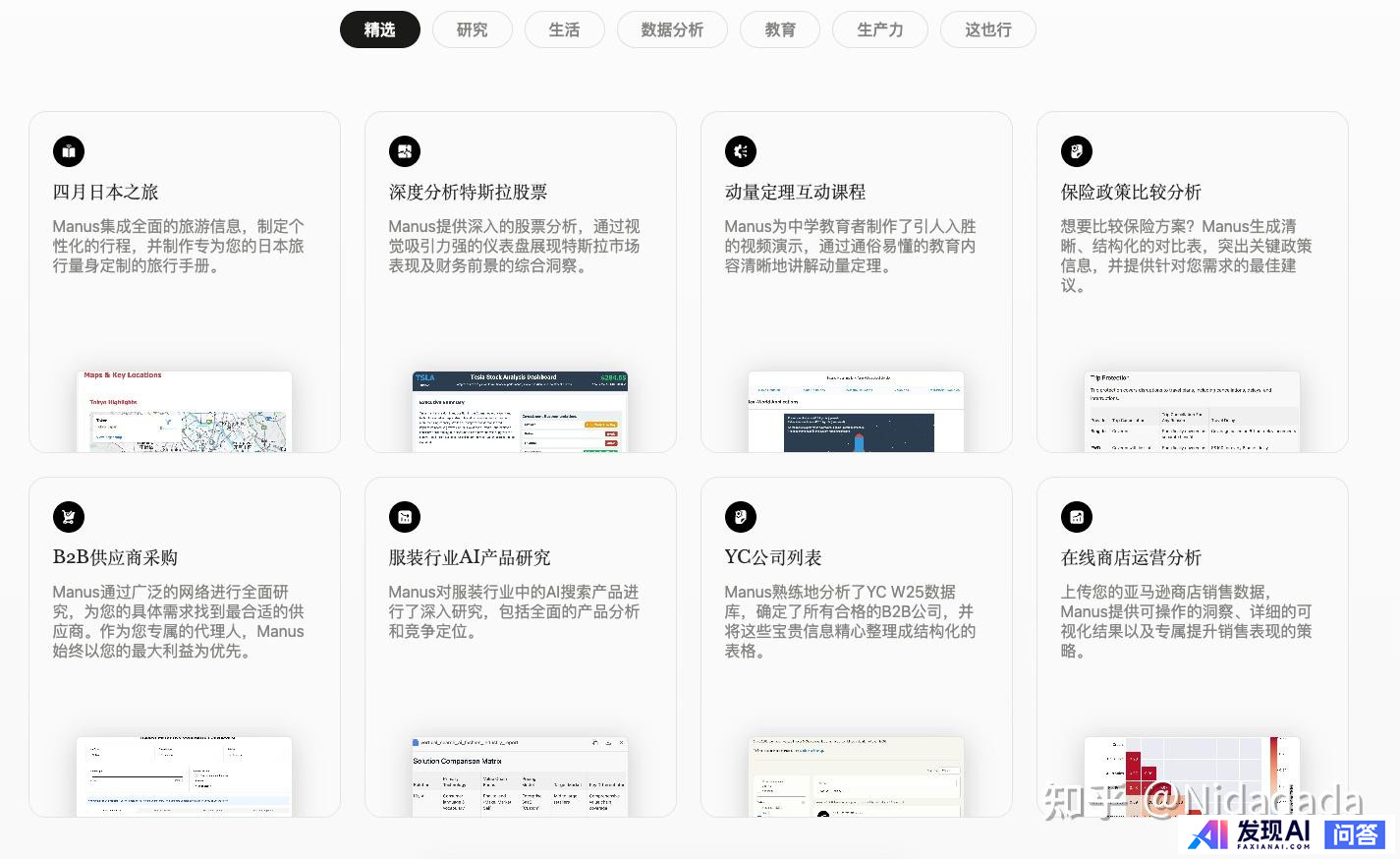Click the B2B供应商采购 card icon
Screen dimensions: 1400x859
69,517
